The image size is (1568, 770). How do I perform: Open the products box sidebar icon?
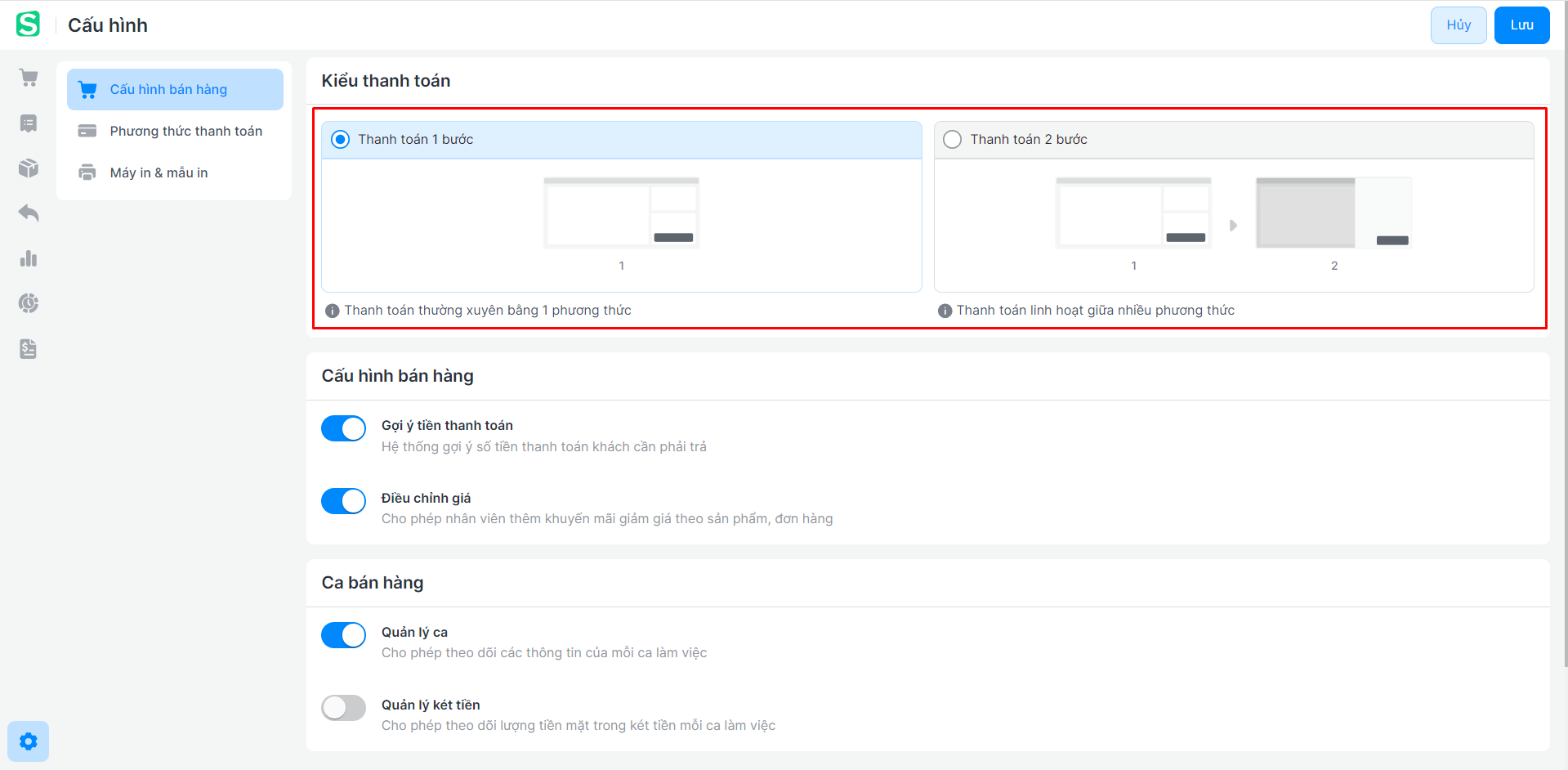29,168
